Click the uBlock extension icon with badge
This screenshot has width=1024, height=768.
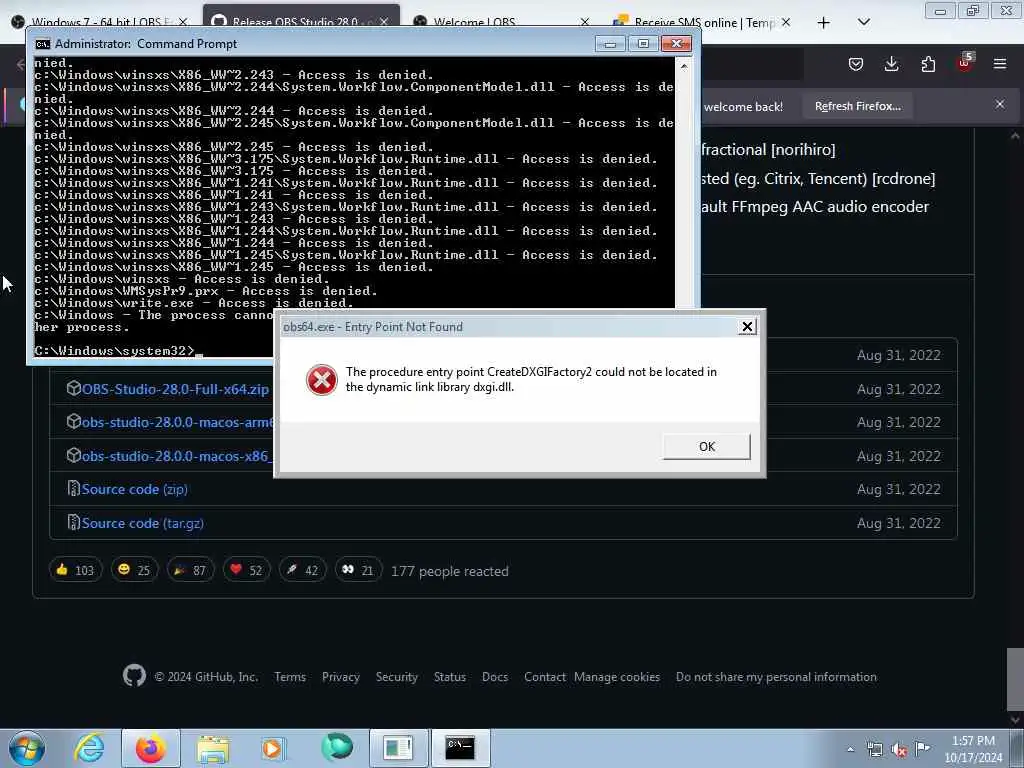tap(965, 63)
